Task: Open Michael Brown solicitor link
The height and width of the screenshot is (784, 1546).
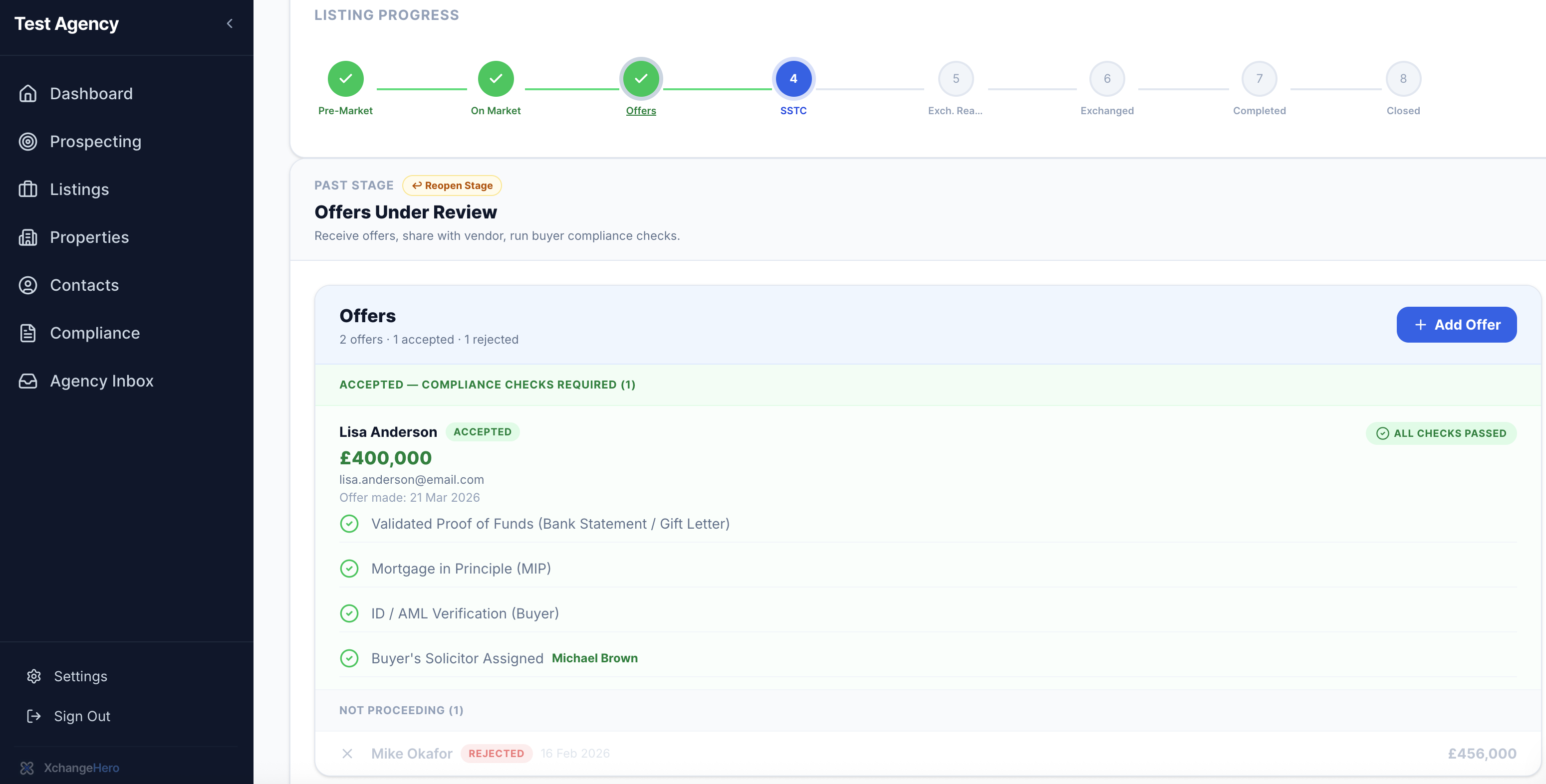Action: pyautogui.click(x=594, y=658)
